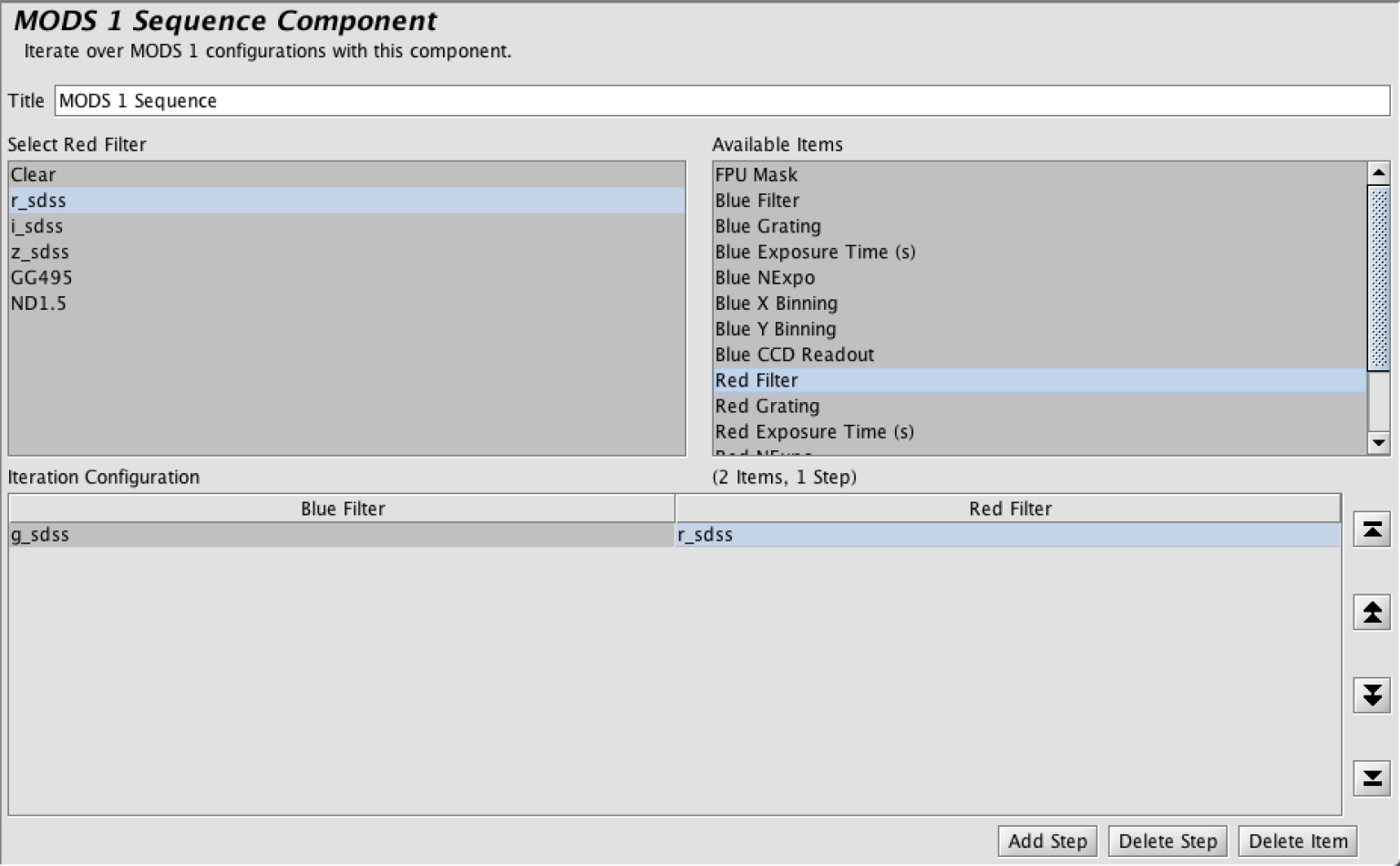Screen dimensions: 1400x866
Task: Click the Add Step button
Action: (x=1047, y=840)
